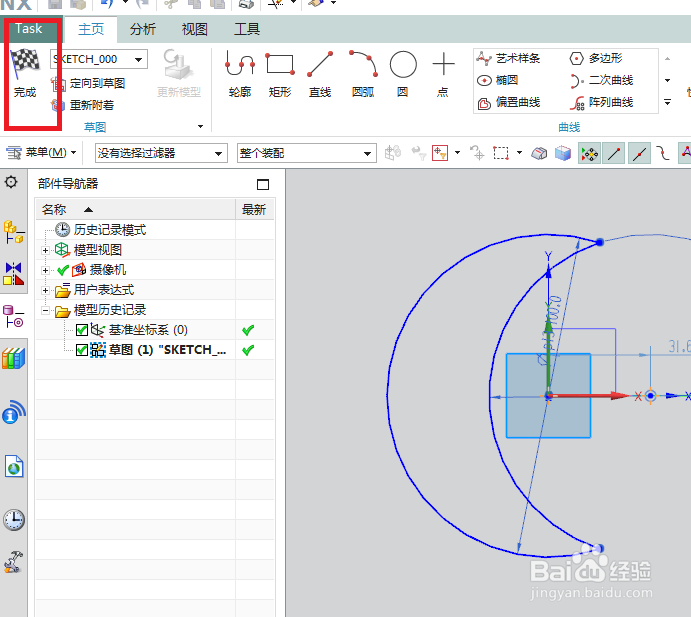Select the Arc (圆弧) tool

point(363,74)
